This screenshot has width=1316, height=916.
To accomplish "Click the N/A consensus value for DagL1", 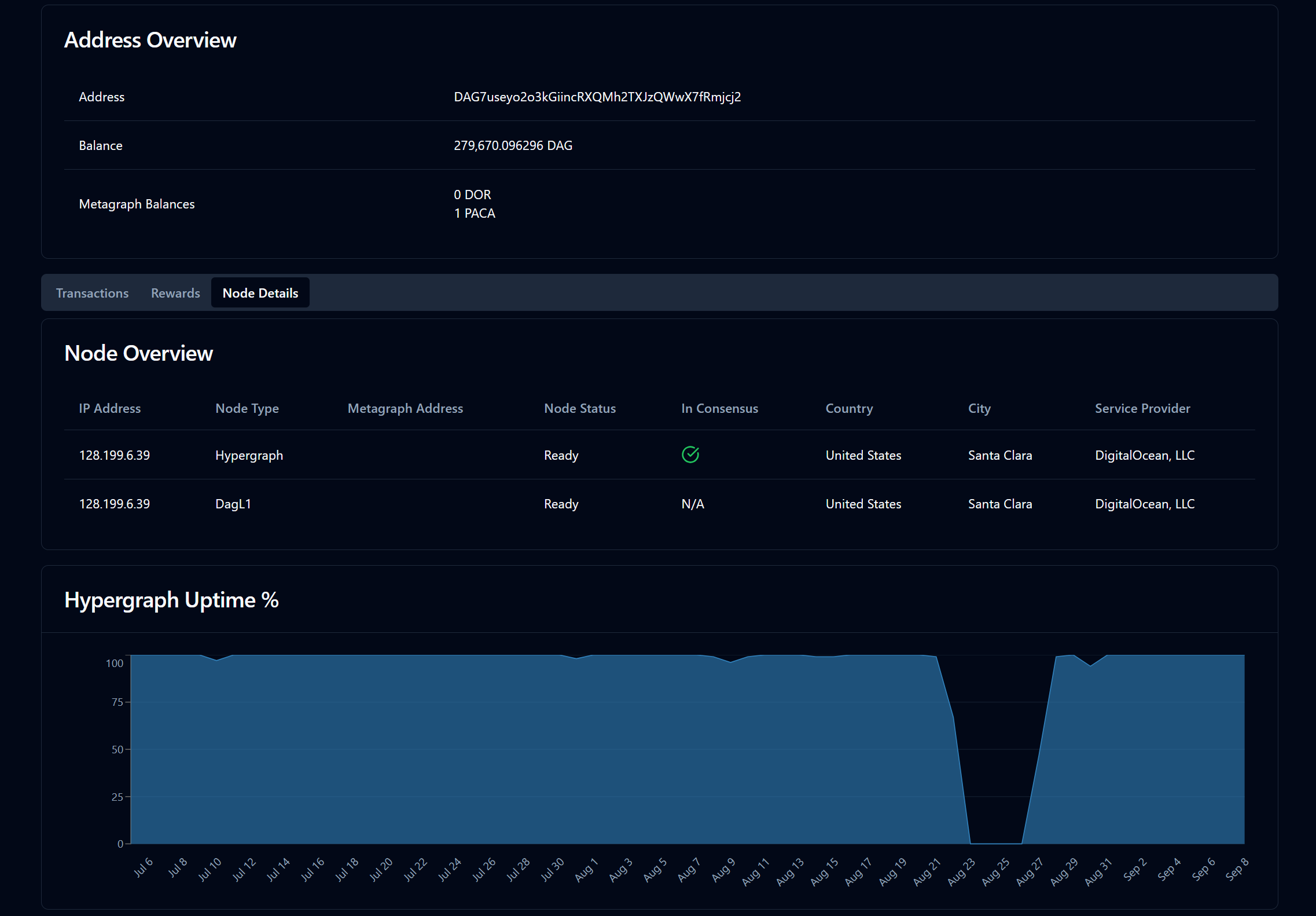I will pos(692,504).
